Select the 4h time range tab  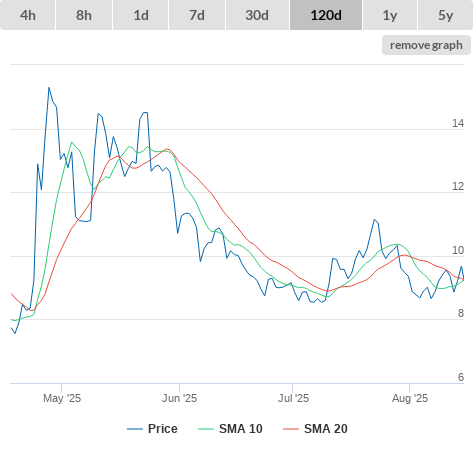pyautogui.click(x=27, y=15)
